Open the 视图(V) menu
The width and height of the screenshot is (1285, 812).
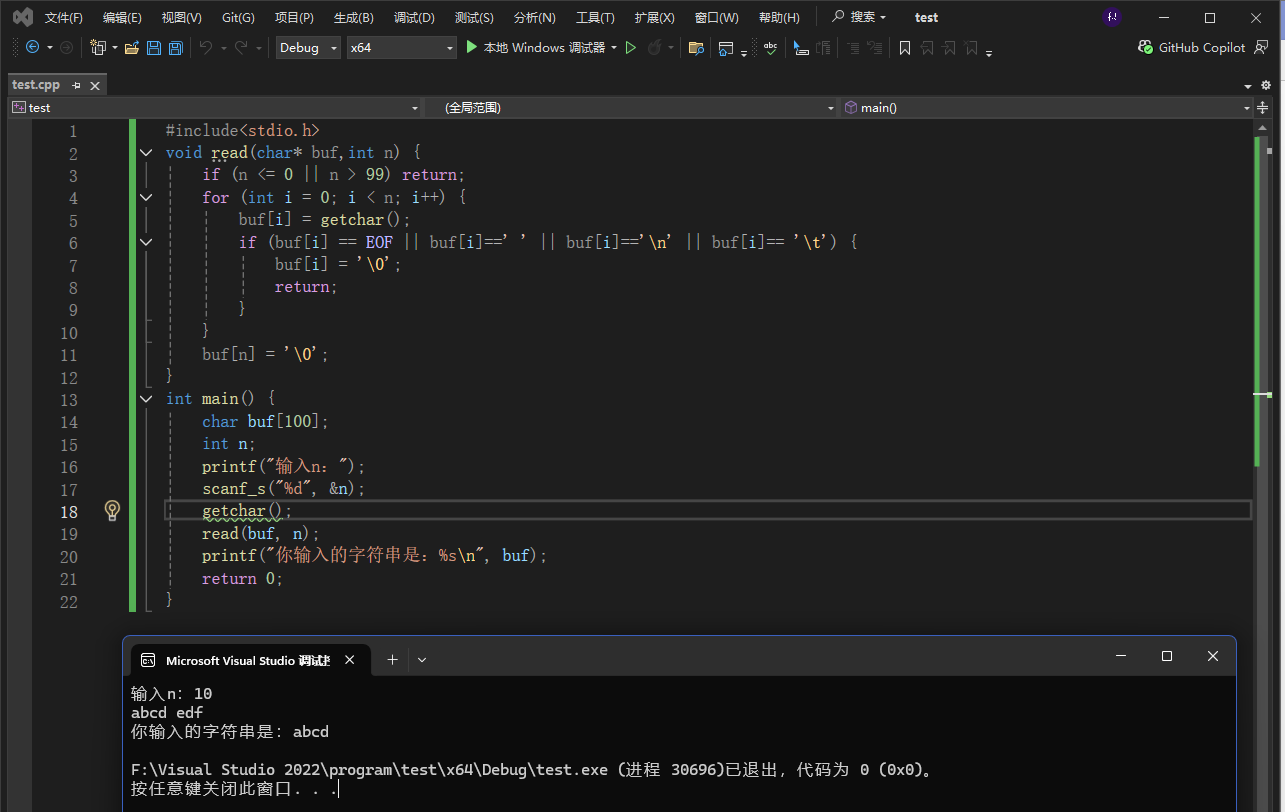pos(181,18)
